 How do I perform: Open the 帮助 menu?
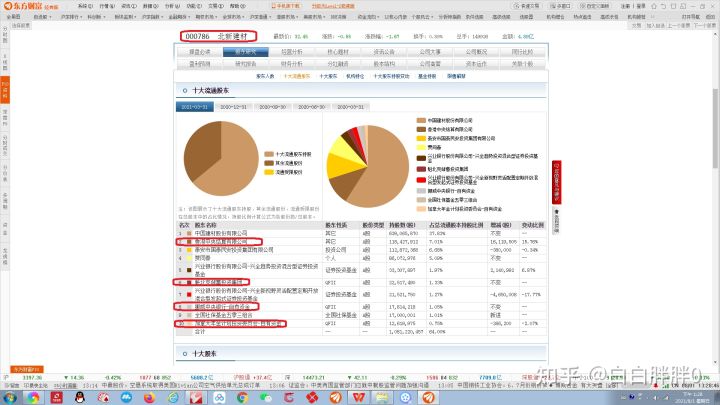(238, 6)
